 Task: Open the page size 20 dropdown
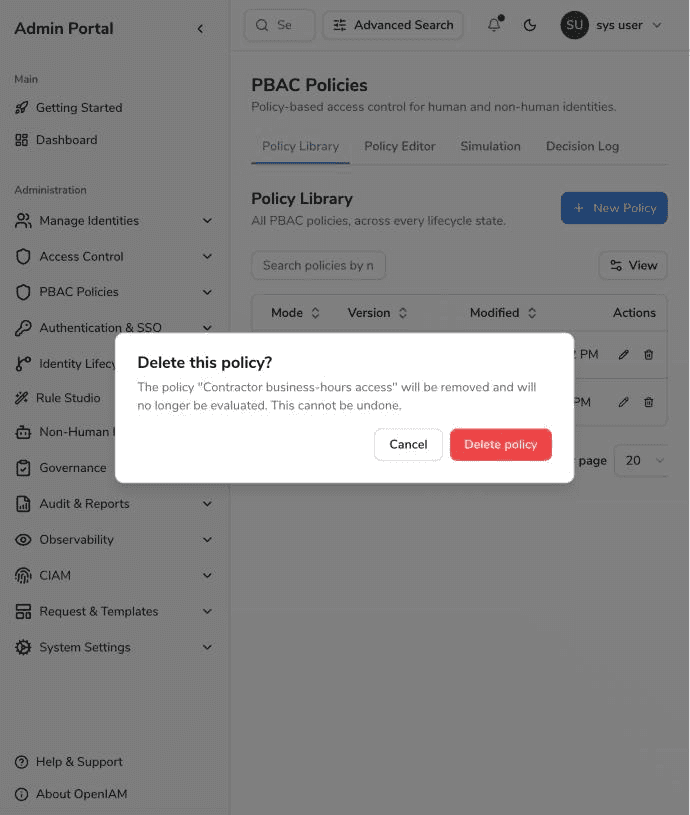click(643, 461)
